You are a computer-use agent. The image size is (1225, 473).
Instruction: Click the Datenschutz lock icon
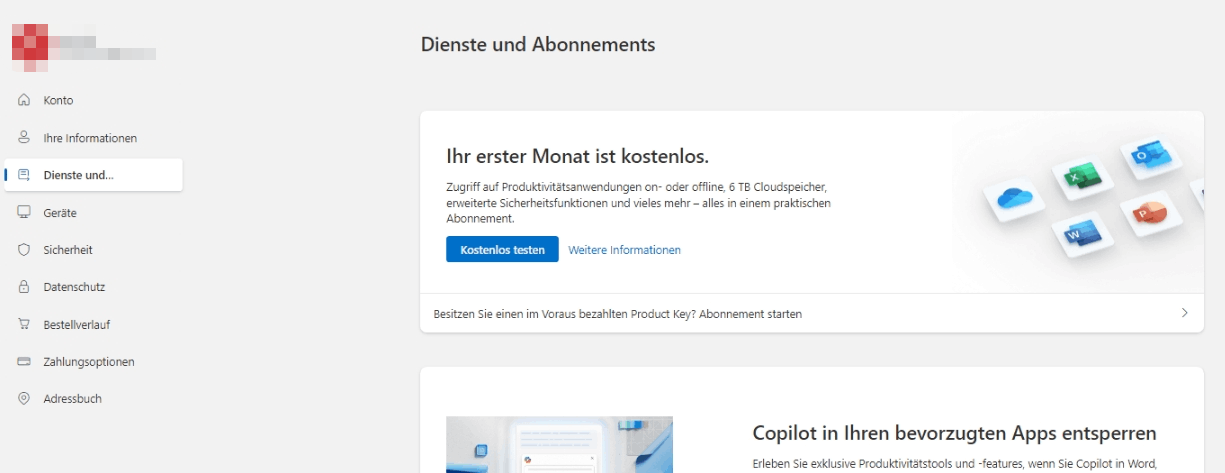coord(25,287)
